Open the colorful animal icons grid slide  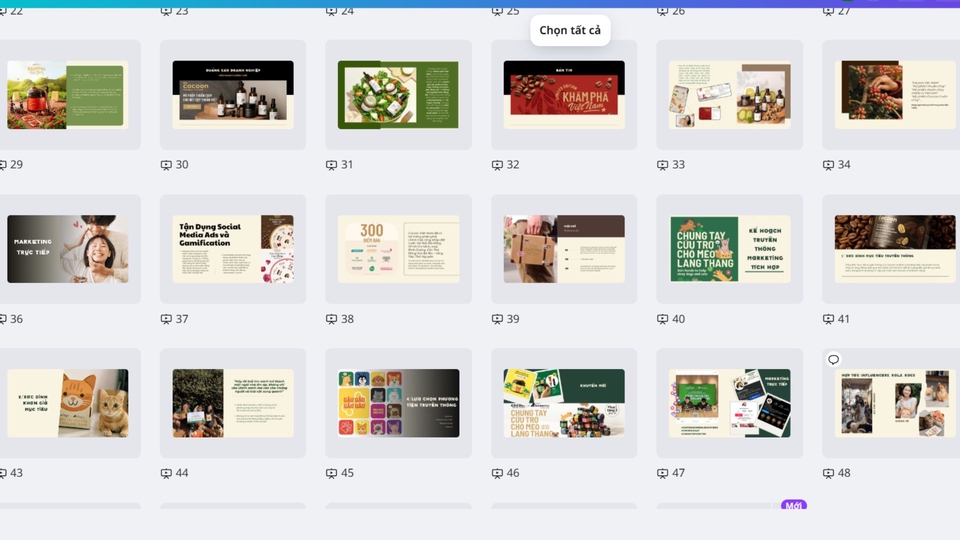(398, 403)
